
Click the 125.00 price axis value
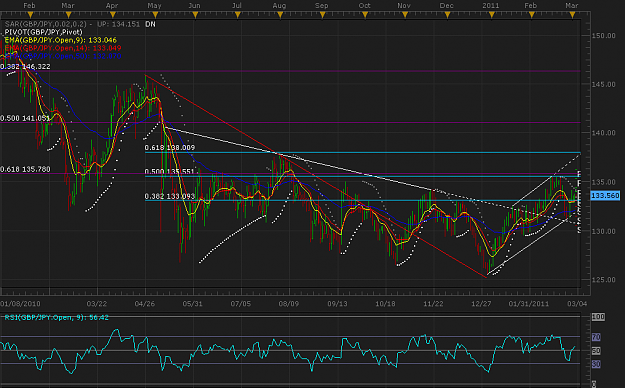[603, 280]
